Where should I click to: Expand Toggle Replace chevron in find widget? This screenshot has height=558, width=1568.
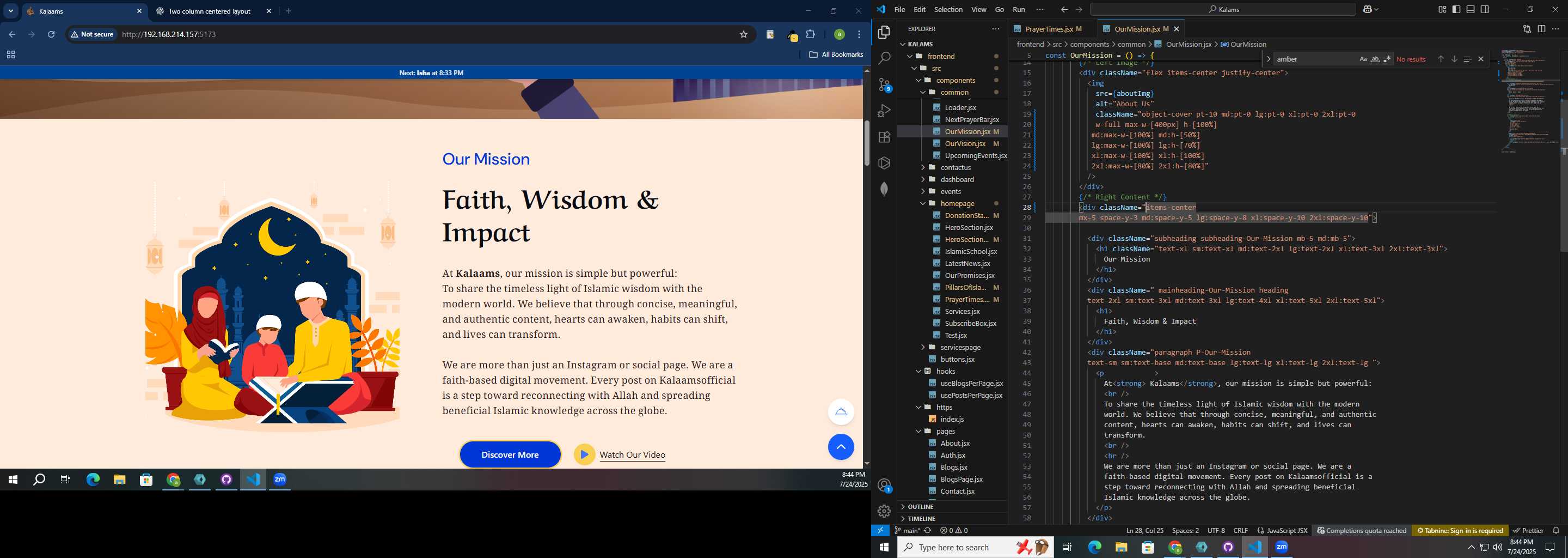1268,59
